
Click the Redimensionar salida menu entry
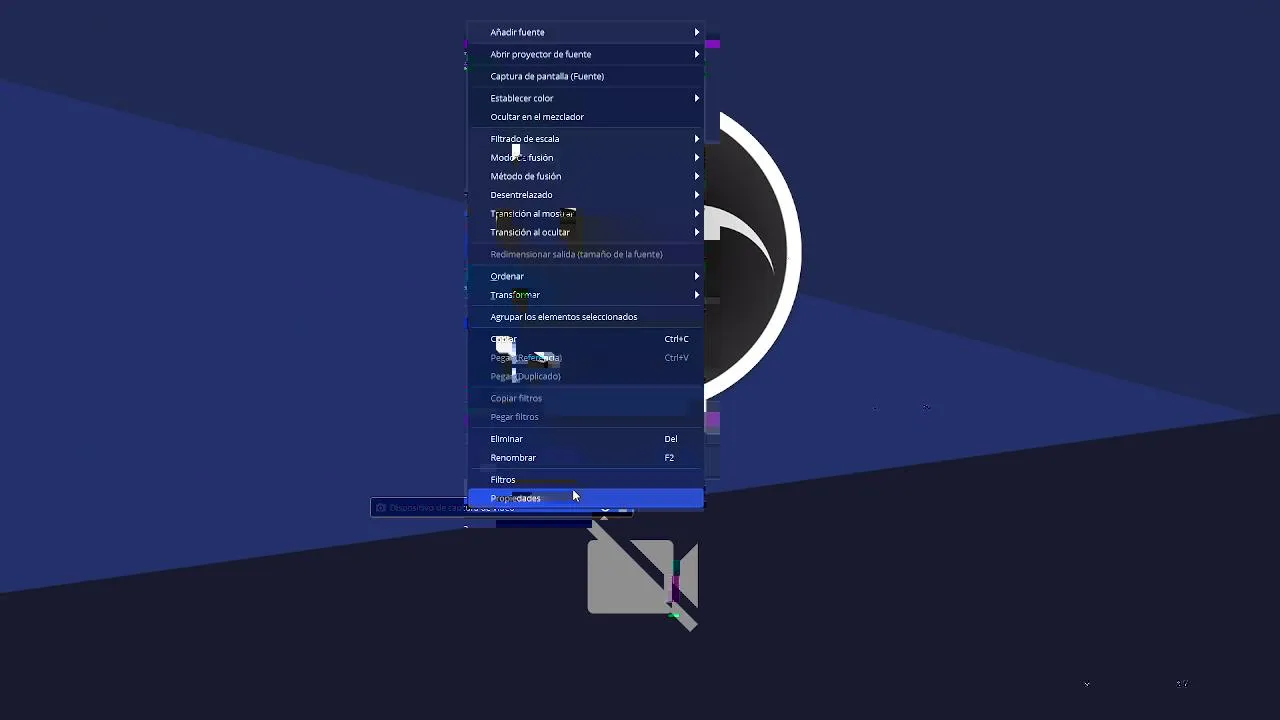point(586,254)
